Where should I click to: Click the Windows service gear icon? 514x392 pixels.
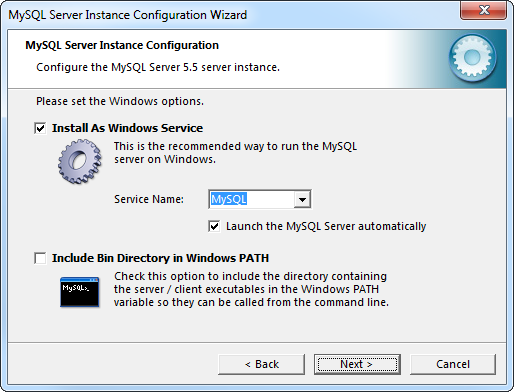(80, 162)
